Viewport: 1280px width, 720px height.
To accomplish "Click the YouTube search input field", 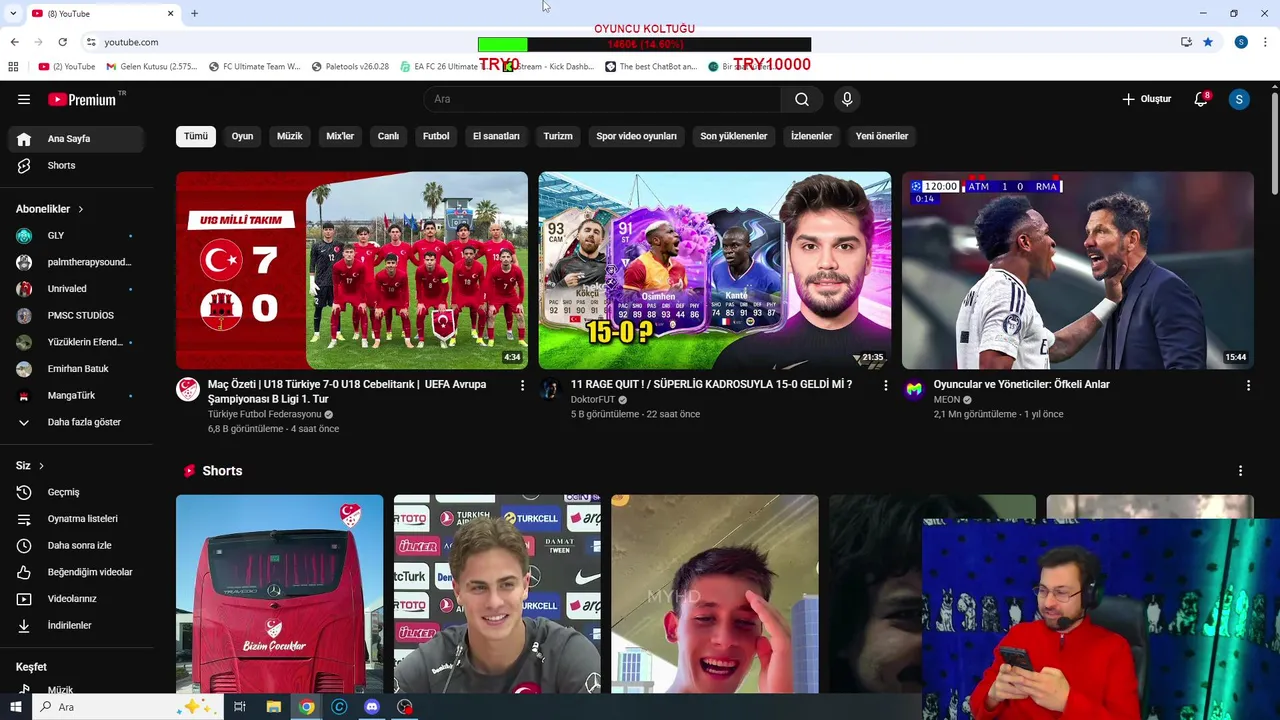I will (602, 99).
